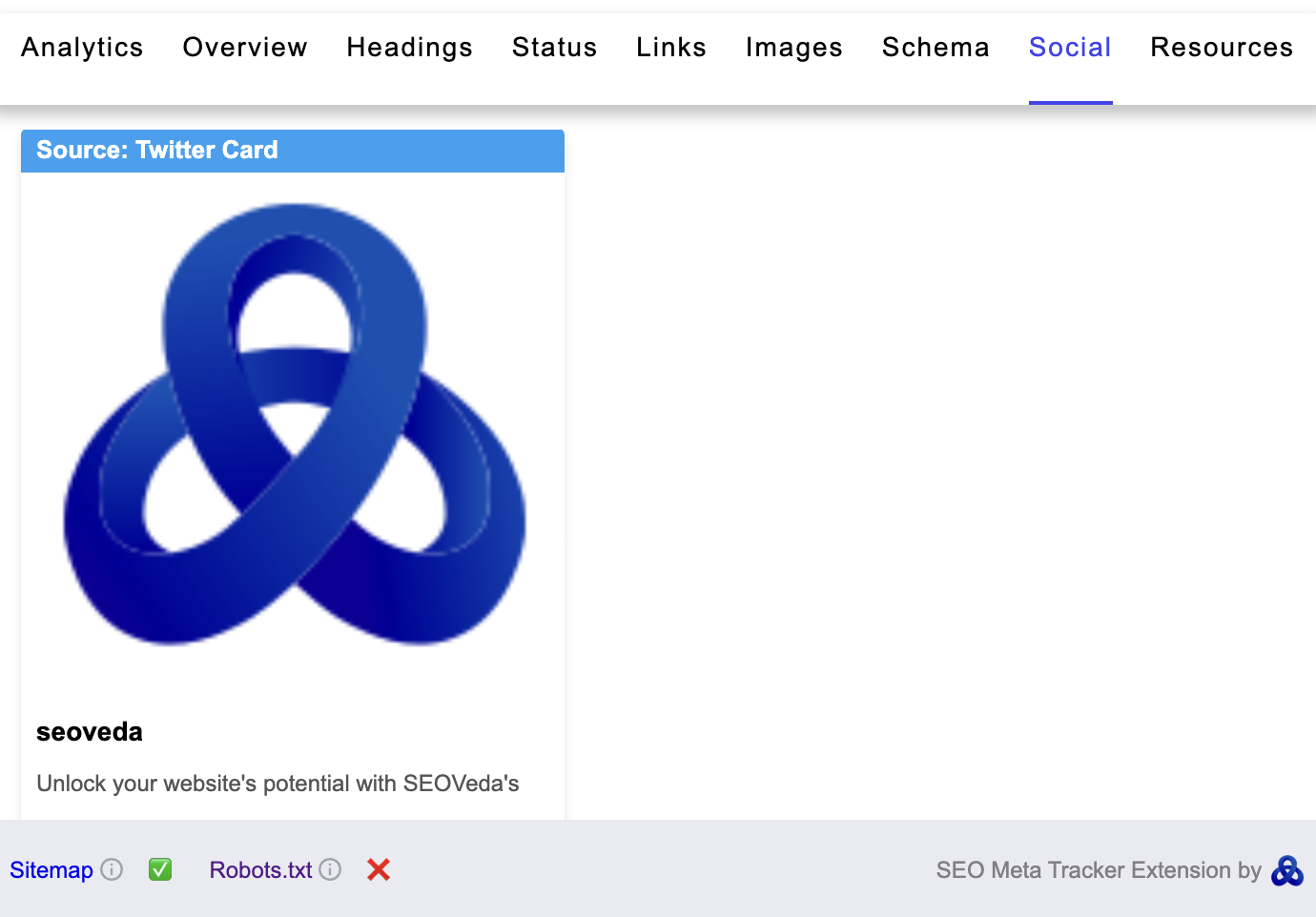1316x917 pixels.
Task: Click the SEOVeda logo icon in footer
Action: (x=1287, y=870)
